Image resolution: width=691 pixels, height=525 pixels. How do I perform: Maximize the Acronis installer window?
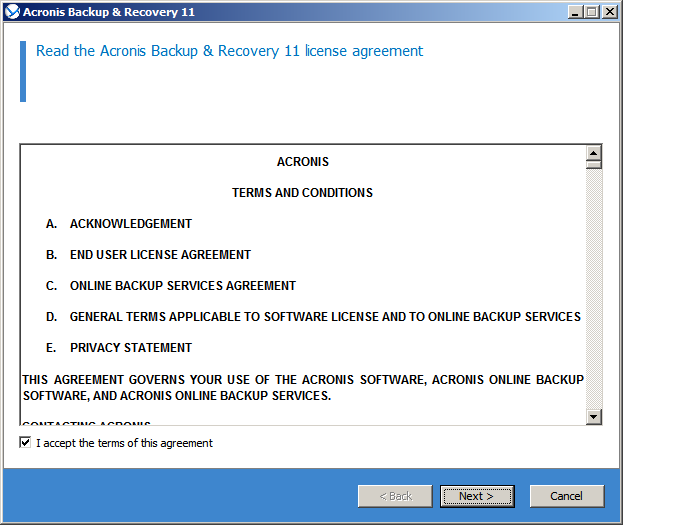tap(592, 12)
